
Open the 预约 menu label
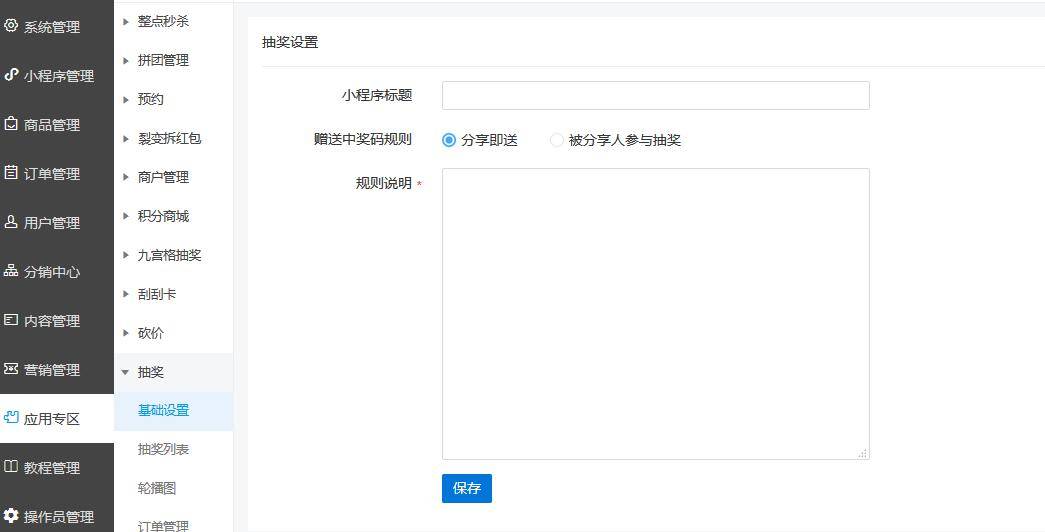pos(151,99)
